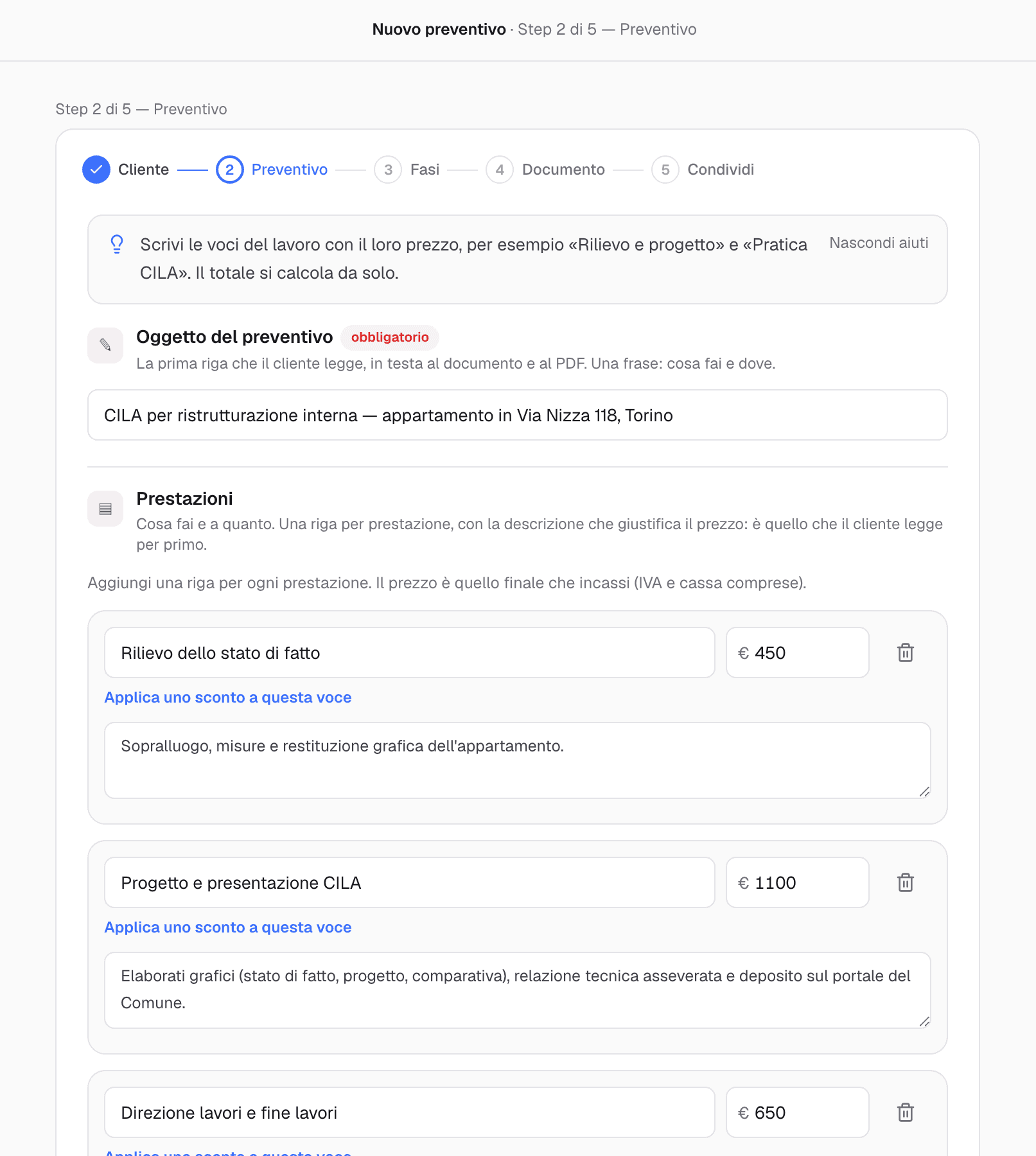1036x1156 pixels.
Task: Click the lightbulb hint icon
Action: (x=117, y=245)
